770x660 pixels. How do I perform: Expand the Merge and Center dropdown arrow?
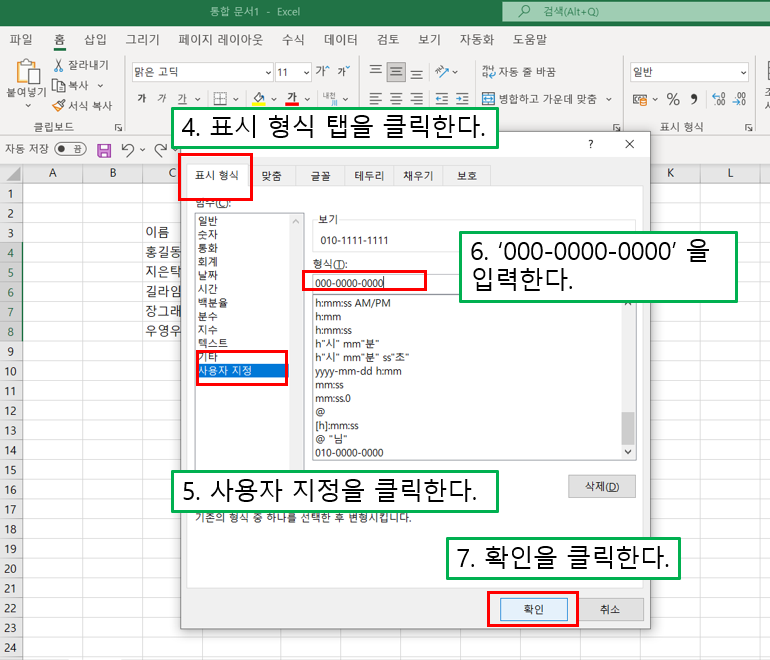coord(609,99)
